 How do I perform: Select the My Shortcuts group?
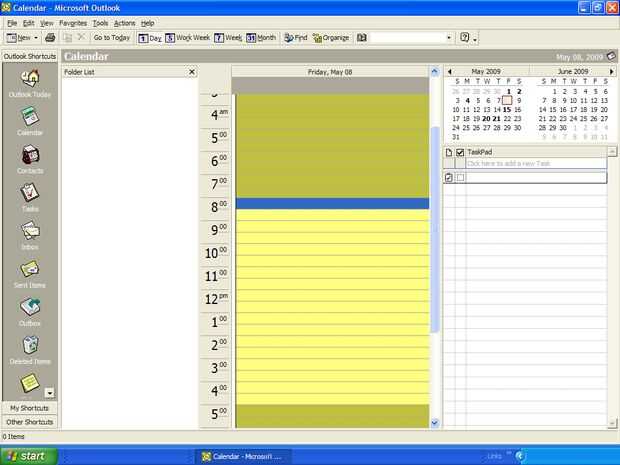(30, 408)
